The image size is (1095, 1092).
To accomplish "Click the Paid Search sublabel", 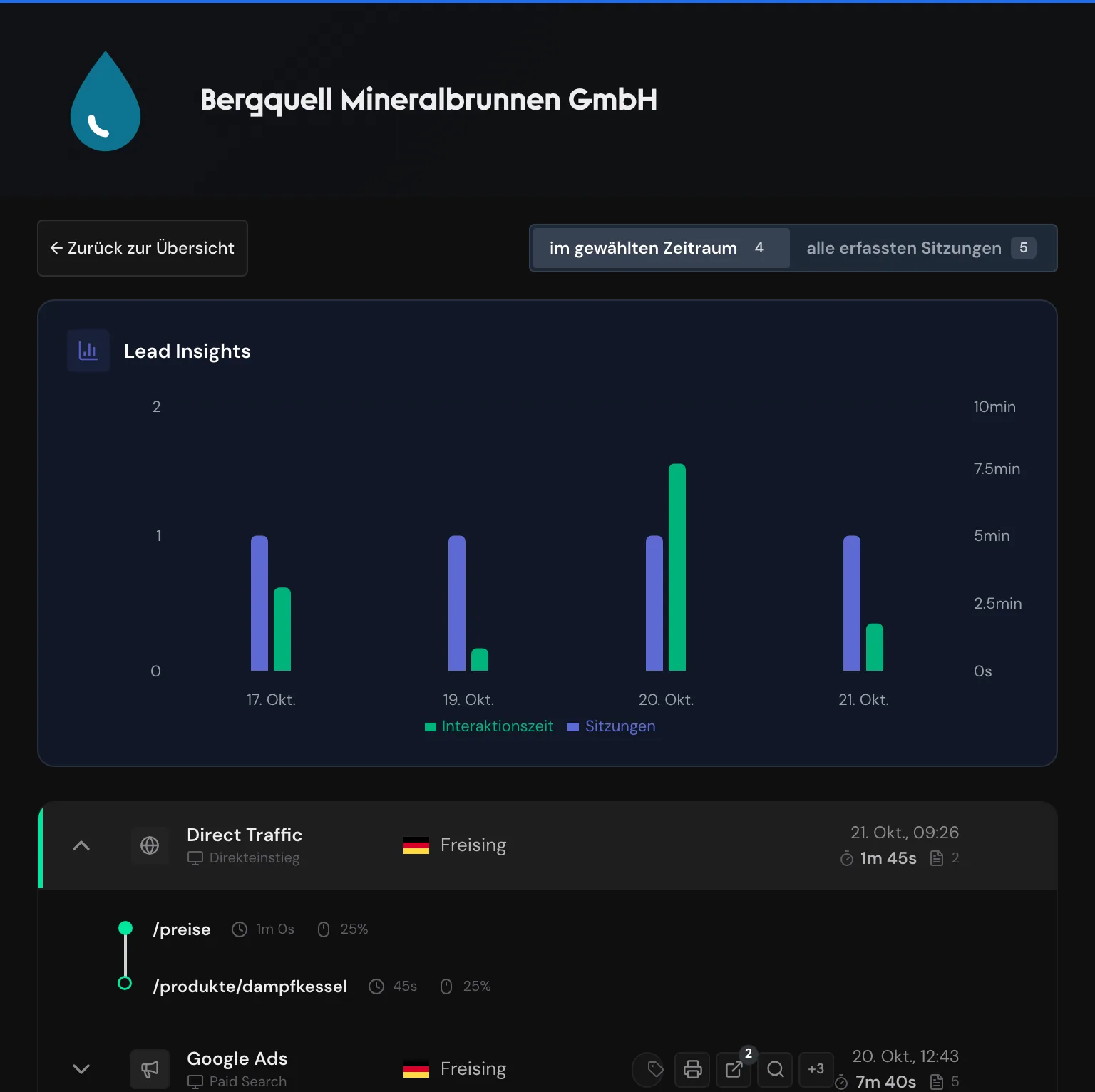I will [x=248, y=1082].
